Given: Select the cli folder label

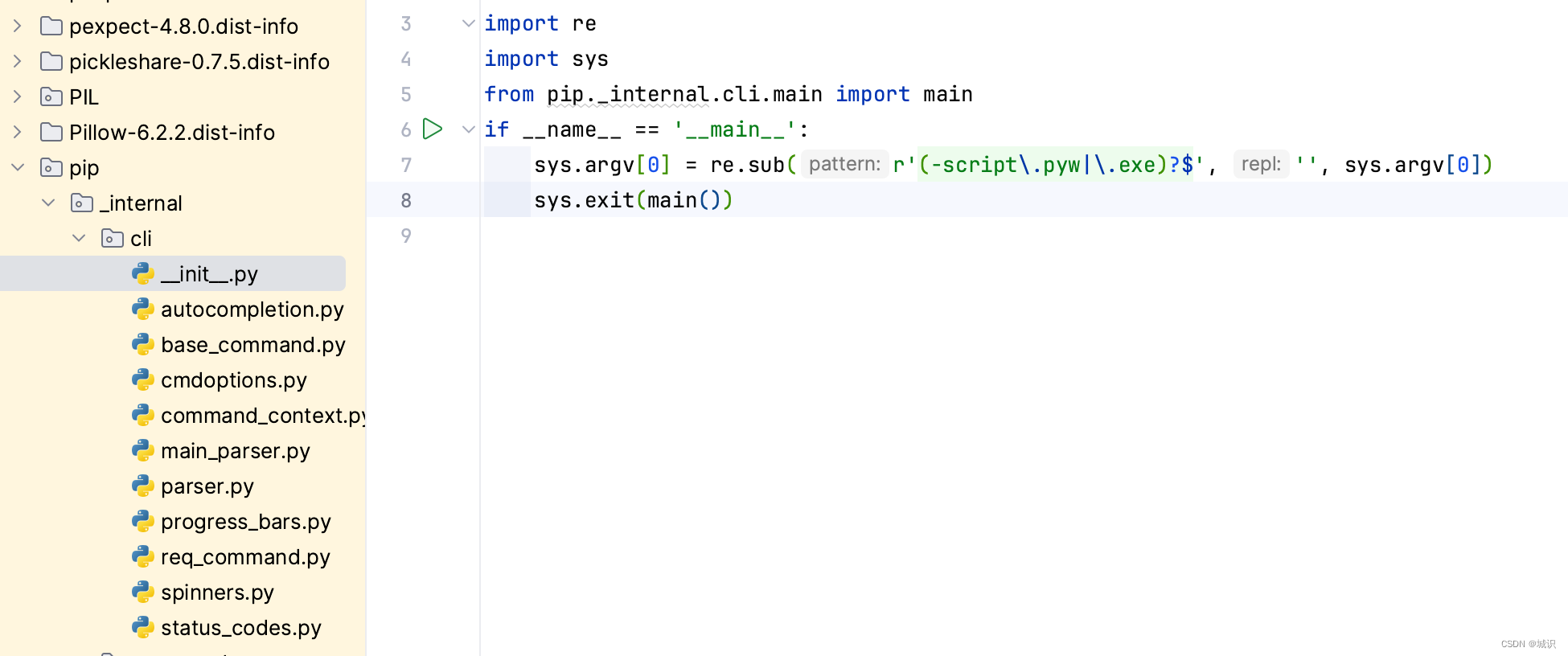Looking at the screenshot, I should (x=141, y=239).
